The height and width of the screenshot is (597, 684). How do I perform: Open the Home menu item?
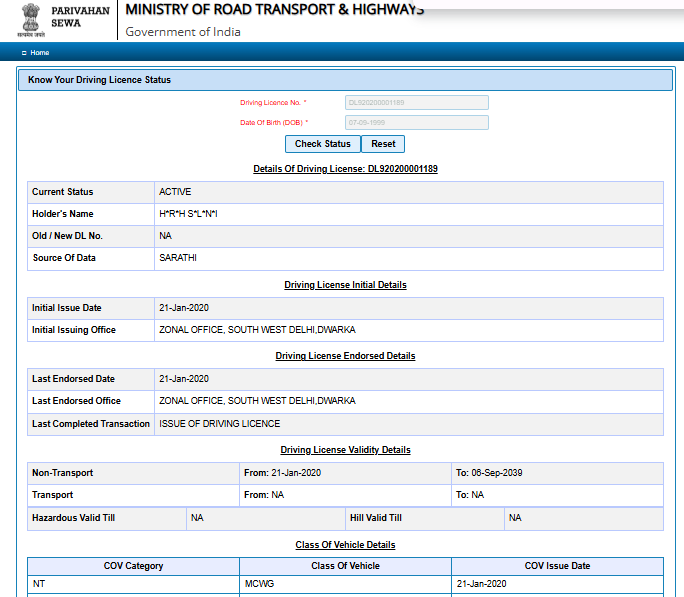point(39,53)
